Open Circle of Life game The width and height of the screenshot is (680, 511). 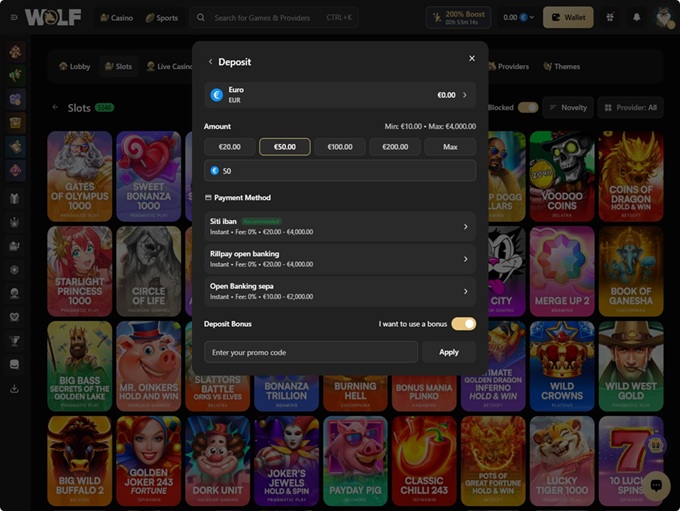(149, 272)
